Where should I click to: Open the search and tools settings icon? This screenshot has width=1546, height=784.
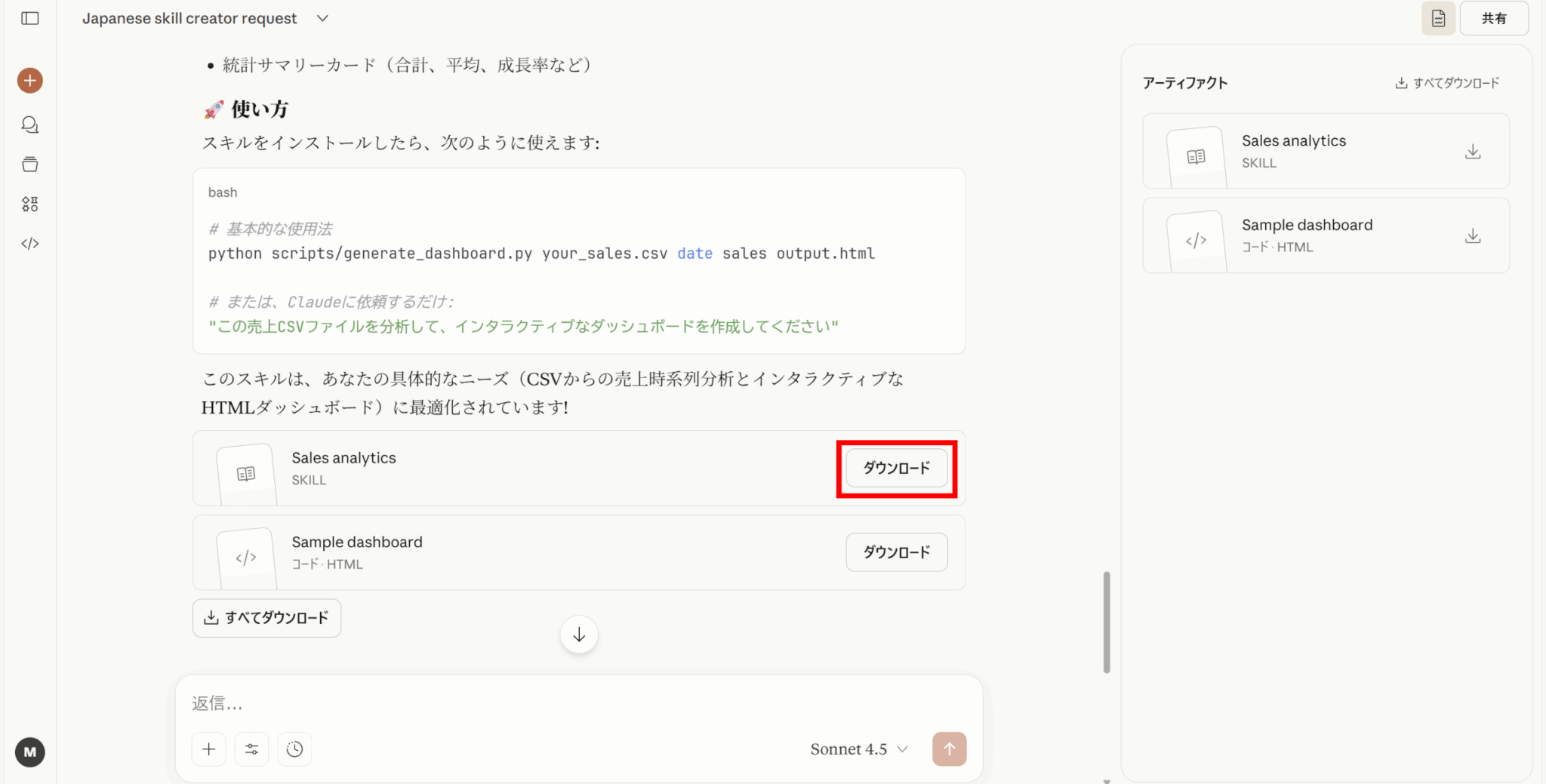pos(251,749)
